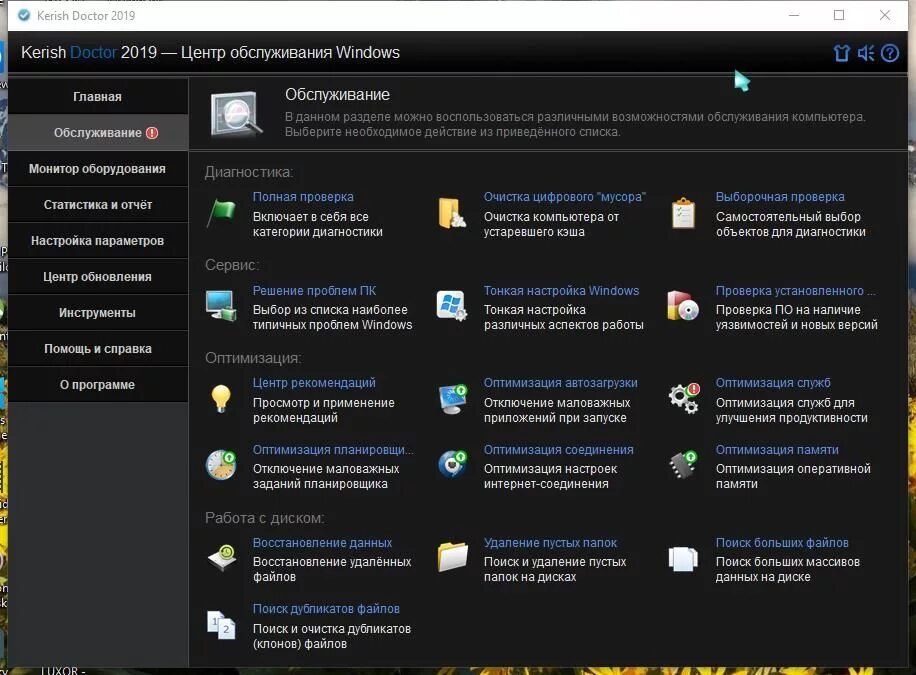Click text "Поиск и удаление пустых папок на дисках"
Viewport: 916px width, 675px height.
point(554,569)
